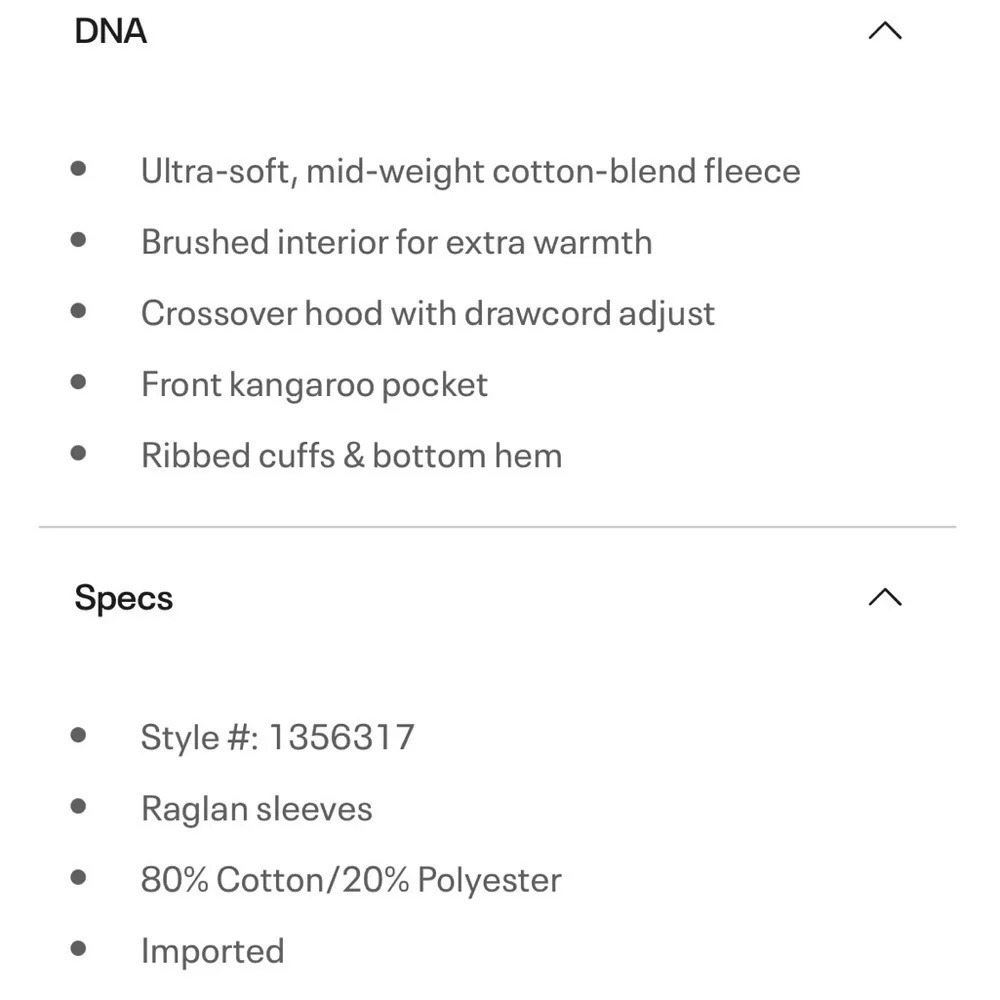Click the front kangaroo pocket text

coord(314,385)
